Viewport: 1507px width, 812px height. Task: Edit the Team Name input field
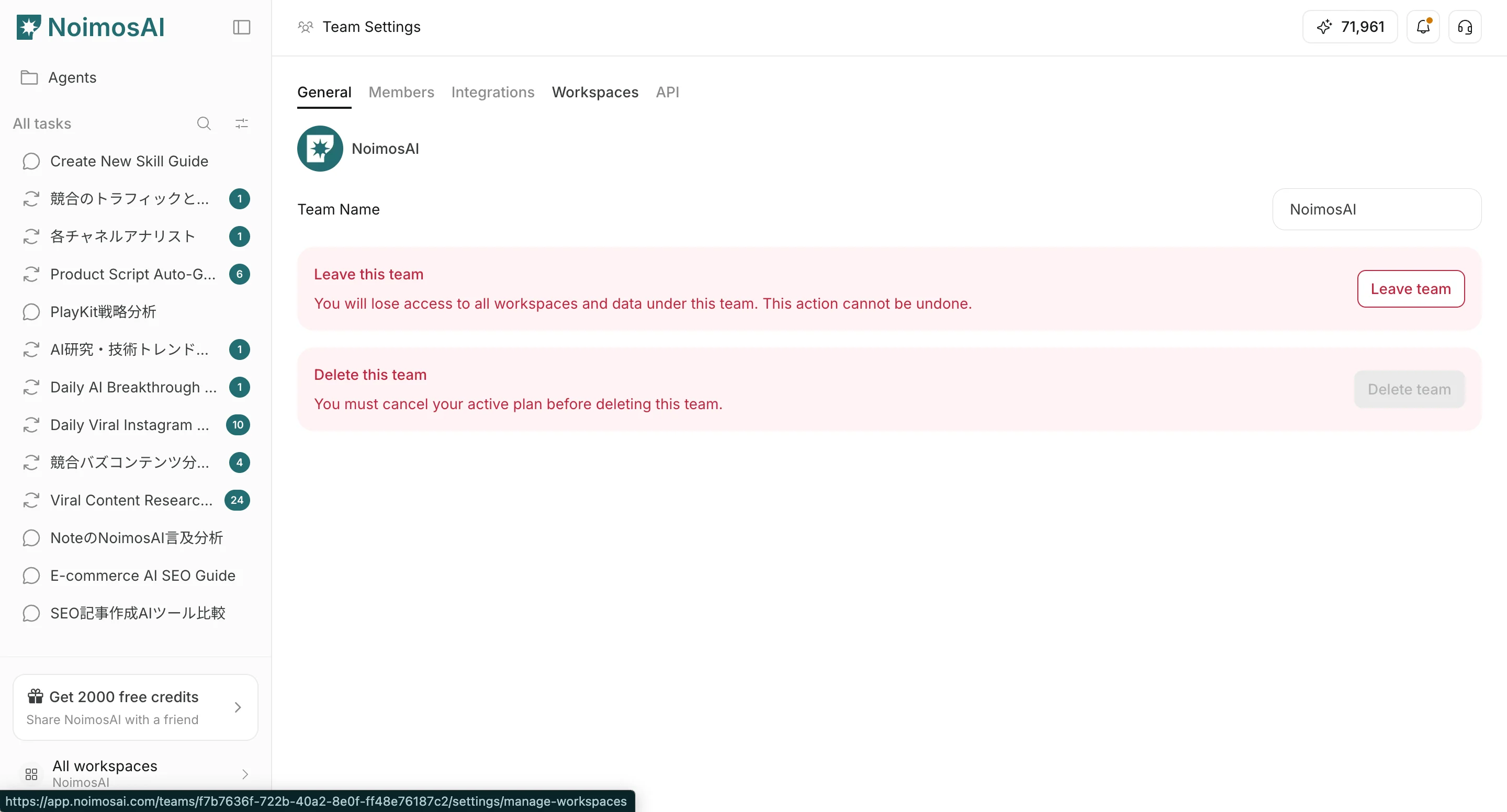coord(1377,209)
